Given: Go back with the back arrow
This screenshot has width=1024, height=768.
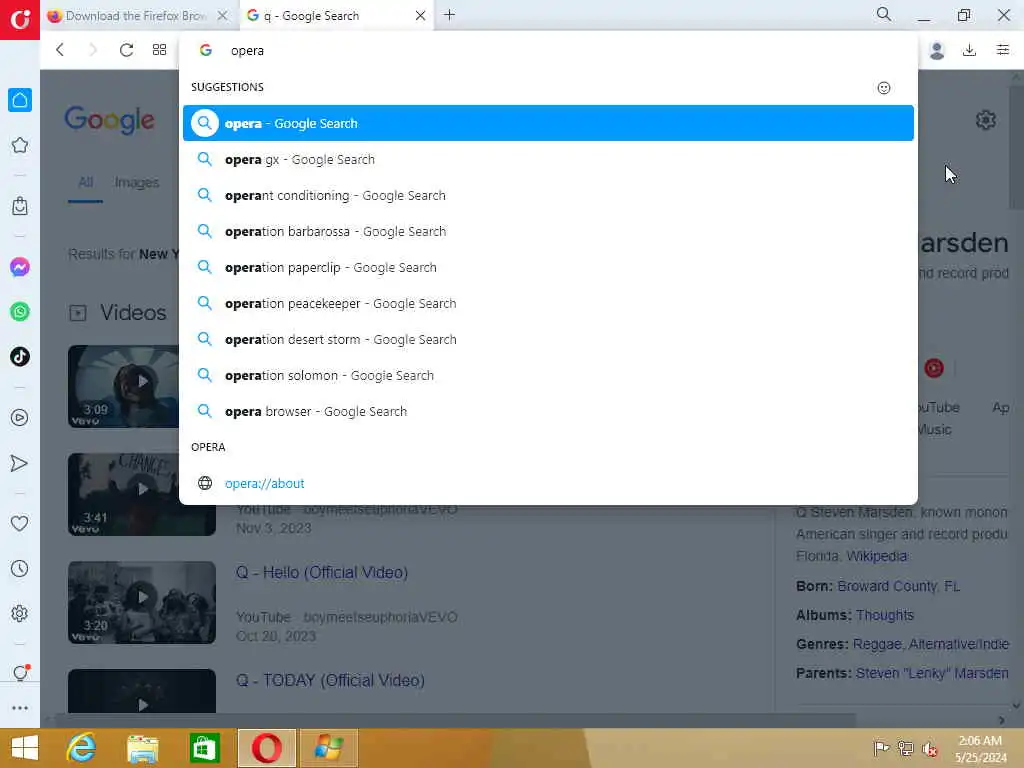Looking at the screenshot, I should coord(60,50).
